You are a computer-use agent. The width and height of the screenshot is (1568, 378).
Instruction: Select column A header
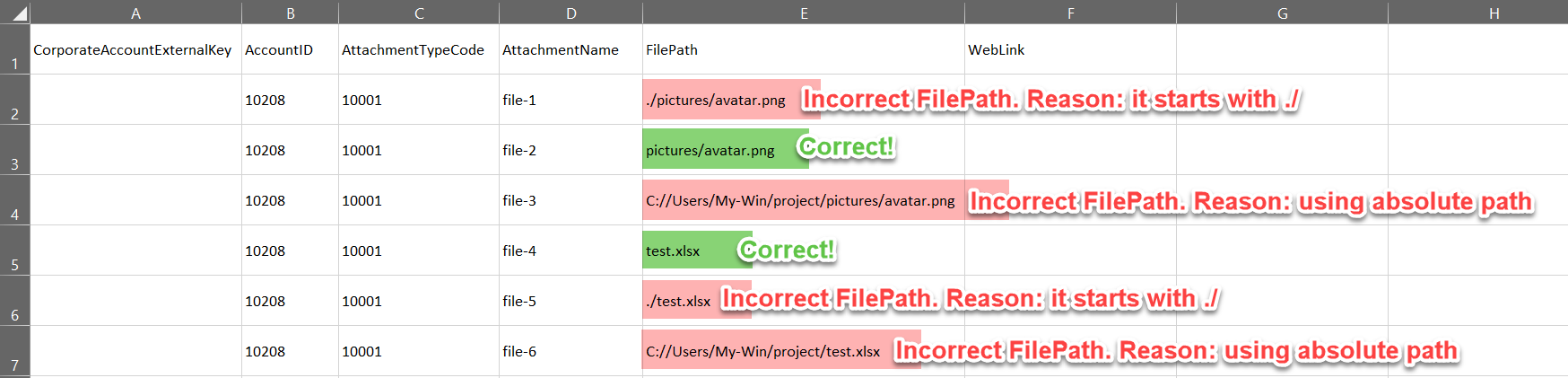click(135, 13)
